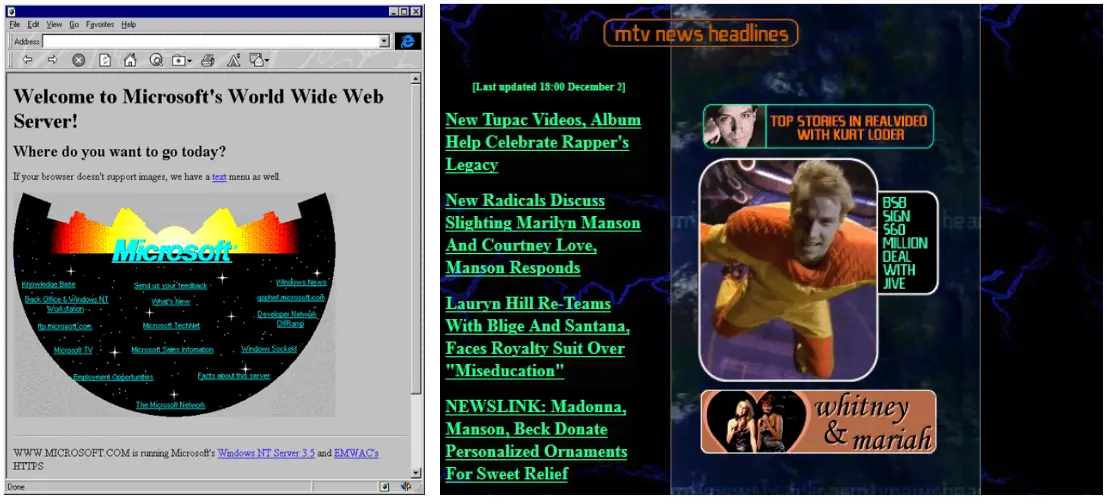Open The Microsoft Network link

170,406
